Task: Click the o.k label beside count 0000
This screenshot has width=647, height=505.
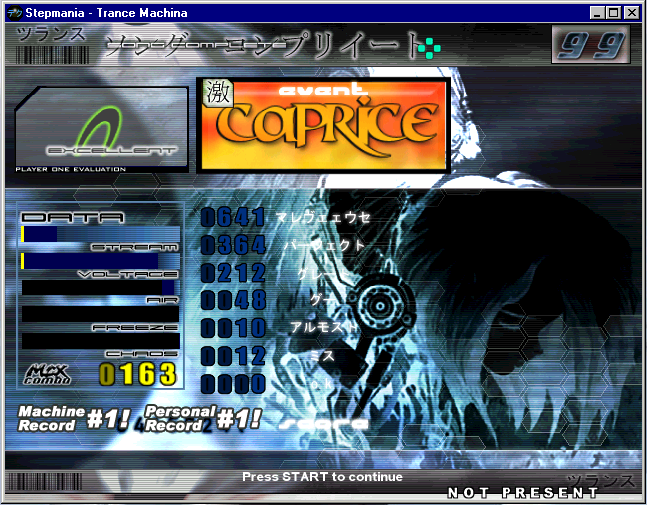Action: [x=321, y=384]
